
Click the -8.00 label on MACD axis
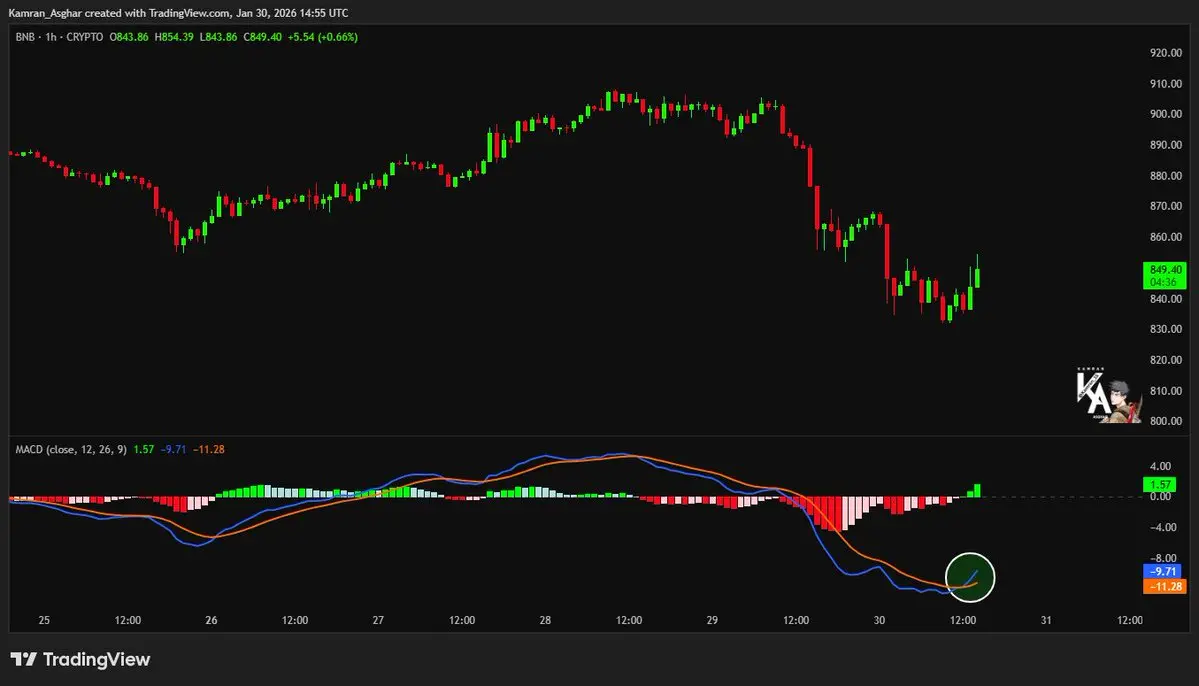tap(1163, 558)
